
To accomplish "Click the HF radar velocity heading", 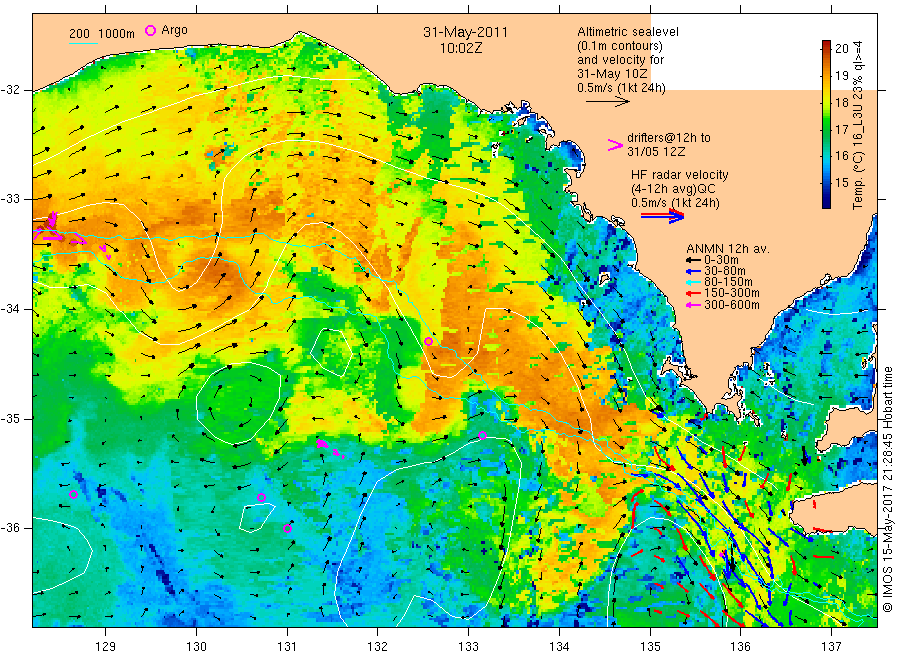I will [x=680, y=175].
